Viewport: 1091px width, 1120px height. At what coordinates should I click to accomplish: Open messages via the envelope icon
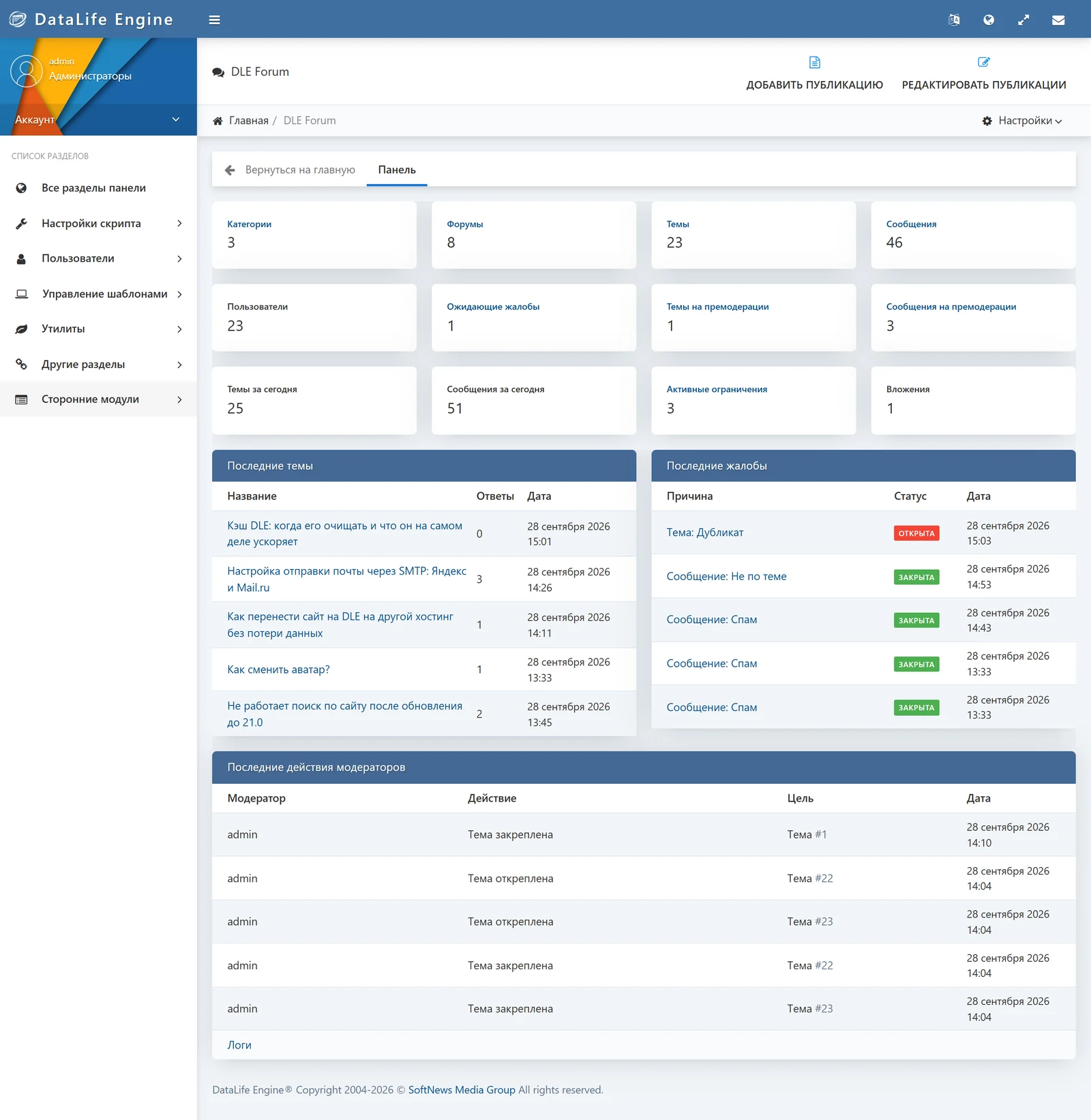[1058, 20]
